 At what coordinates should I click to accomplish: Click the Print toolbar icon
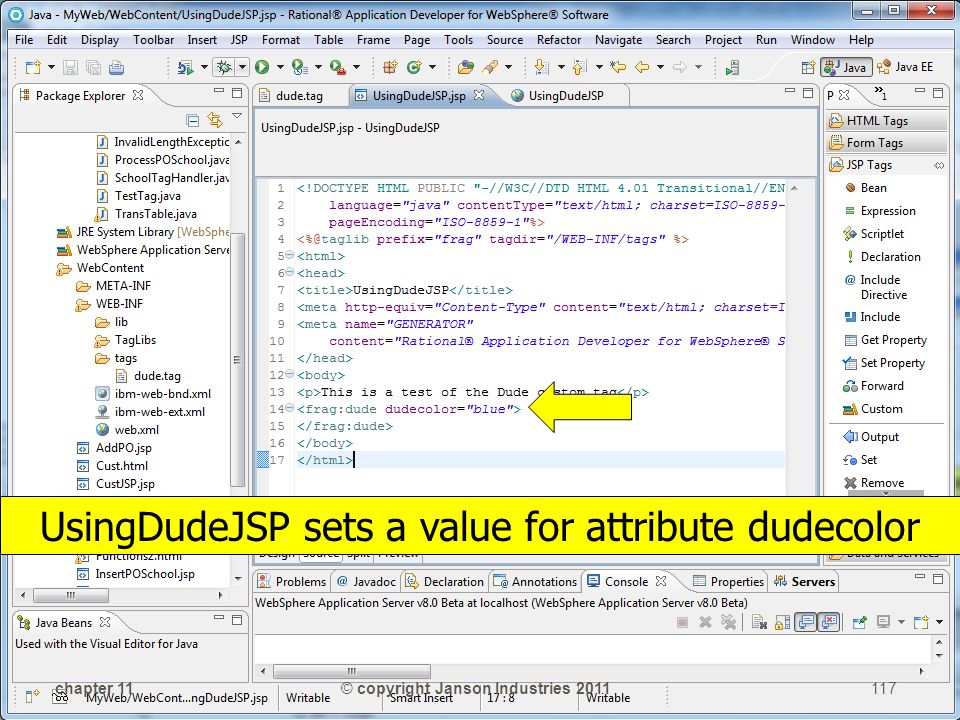click(116, 67)
